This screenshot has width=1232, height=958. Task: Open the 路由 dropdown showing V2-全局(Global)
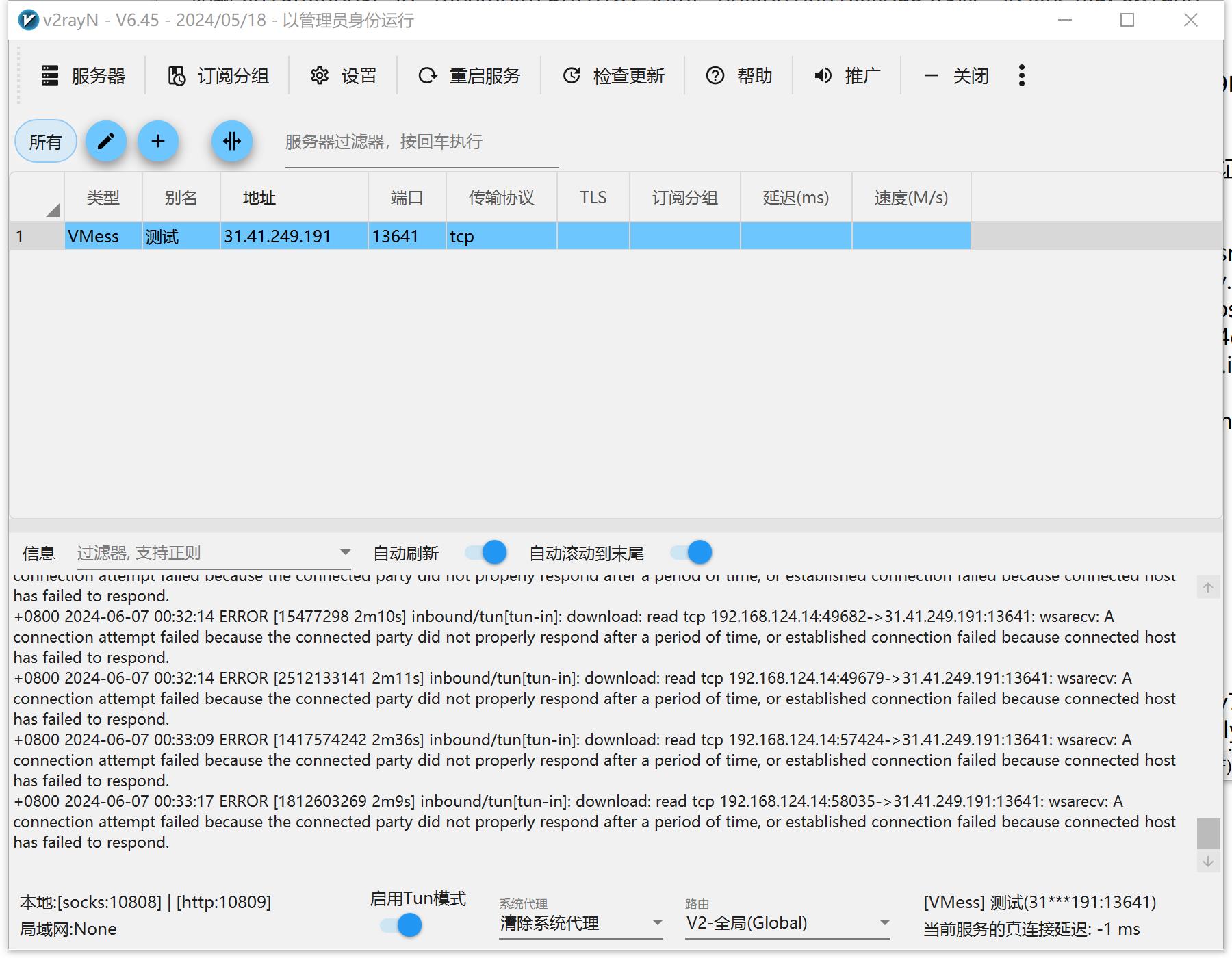point(788,923)
